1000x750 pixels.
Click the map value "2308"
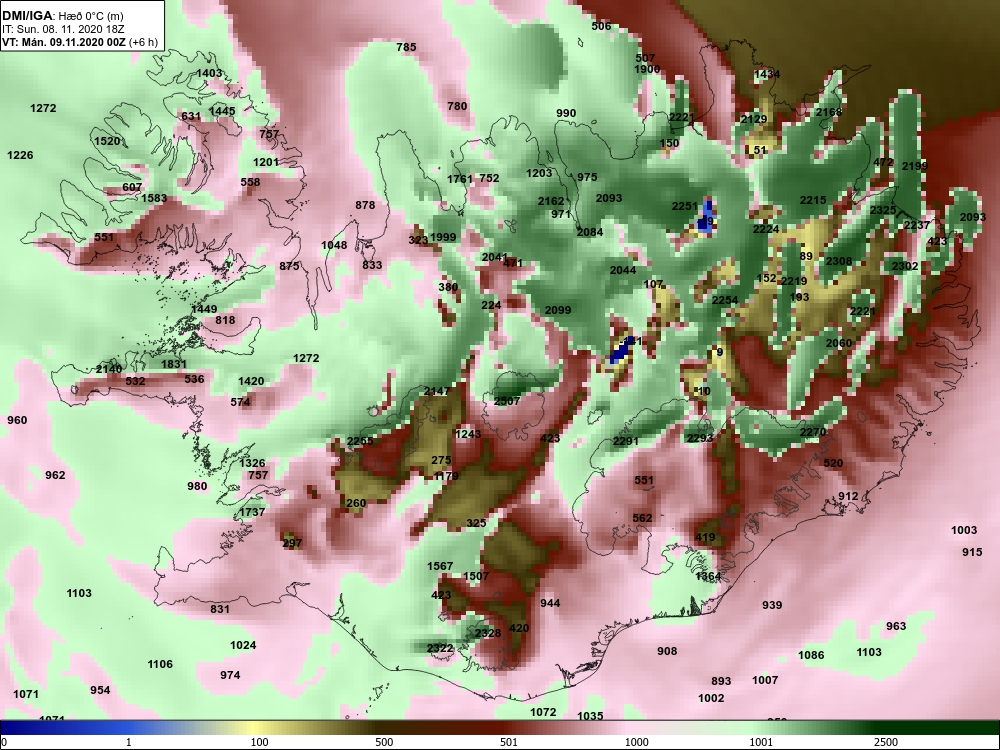[x=839, y=261]
